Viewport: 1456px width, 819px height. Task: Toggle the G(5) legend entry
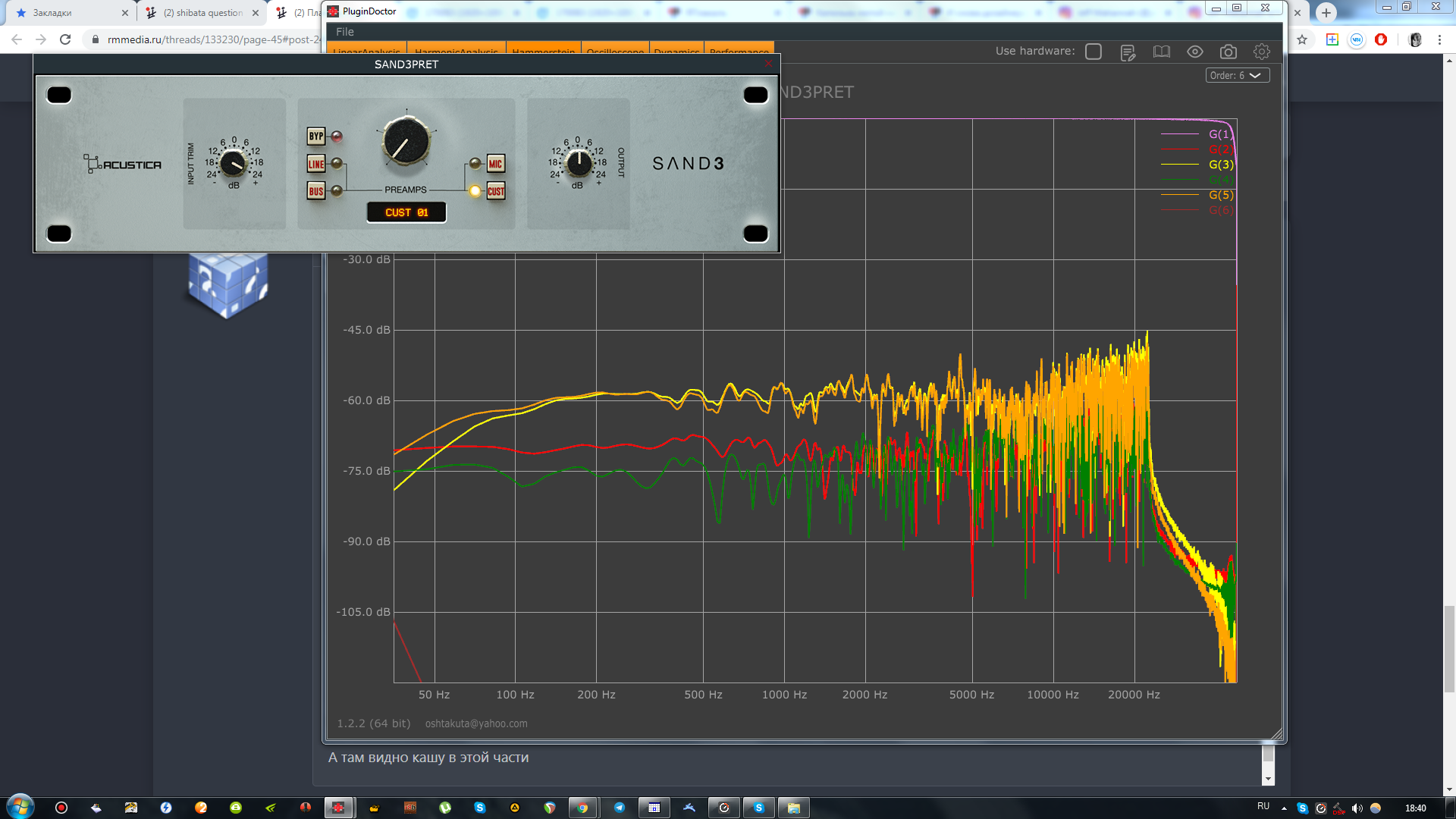click(x=1197, y=195)
